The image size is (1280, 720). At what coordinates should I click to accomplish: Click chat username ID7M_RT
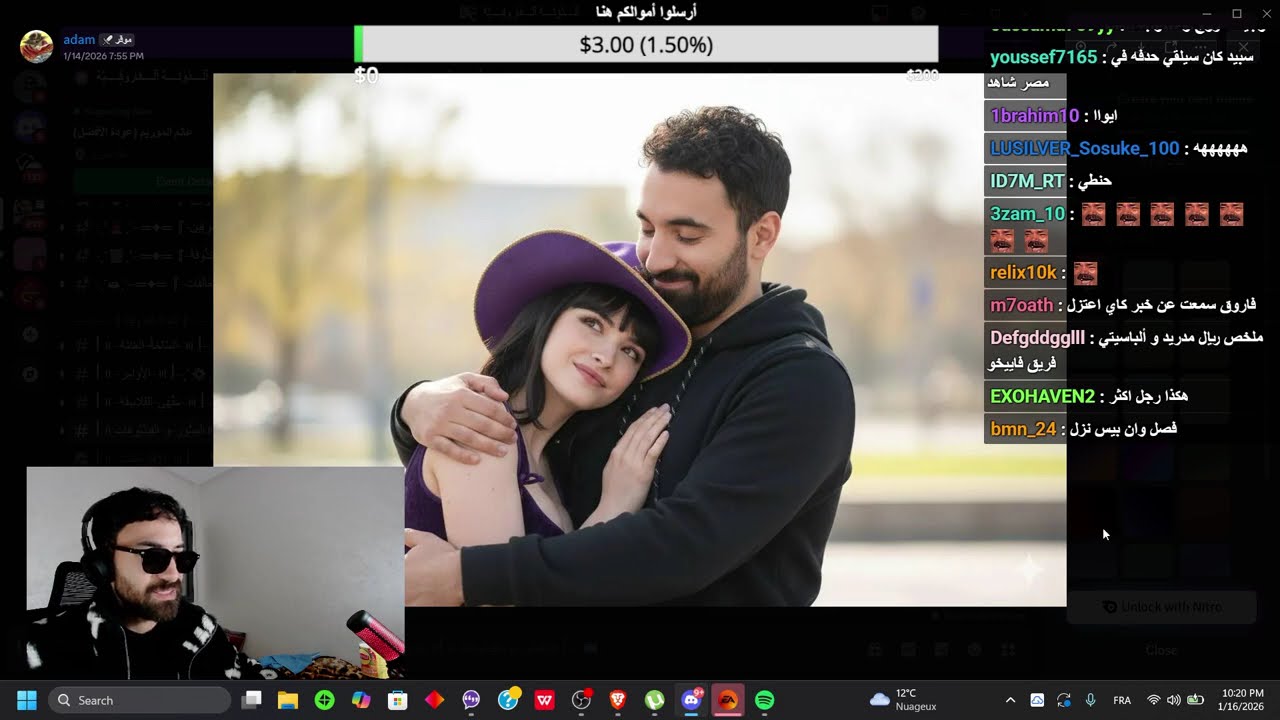[1028, 181]
